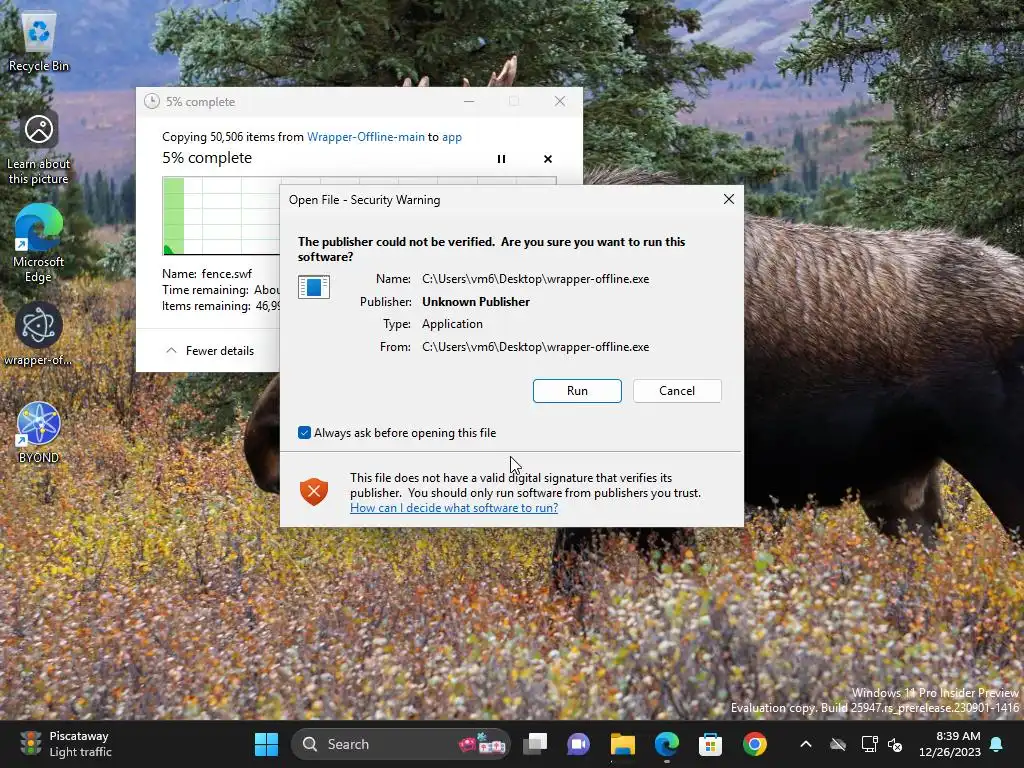This screenshot has height=768, width=1024.
Task: Close the Security Warning dialog
Action: 729,199
